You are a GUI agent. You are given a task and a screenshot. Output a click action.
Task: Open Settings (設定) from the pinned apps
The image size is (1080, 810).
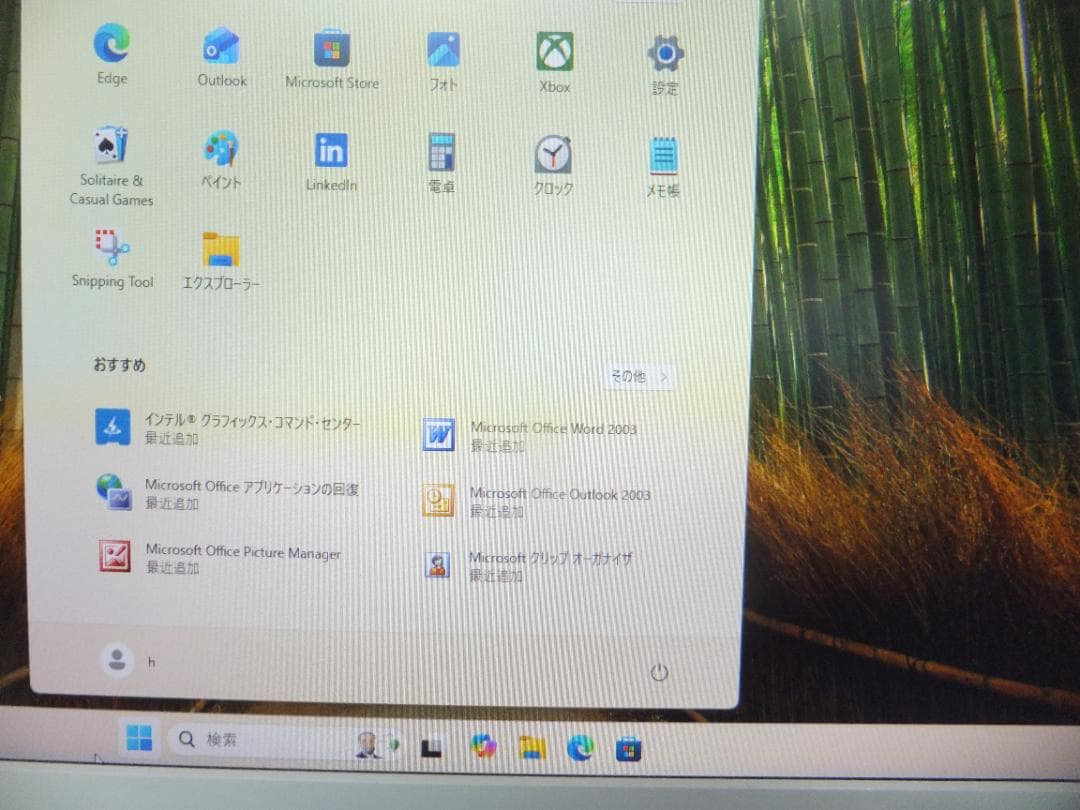coord(664,52)
